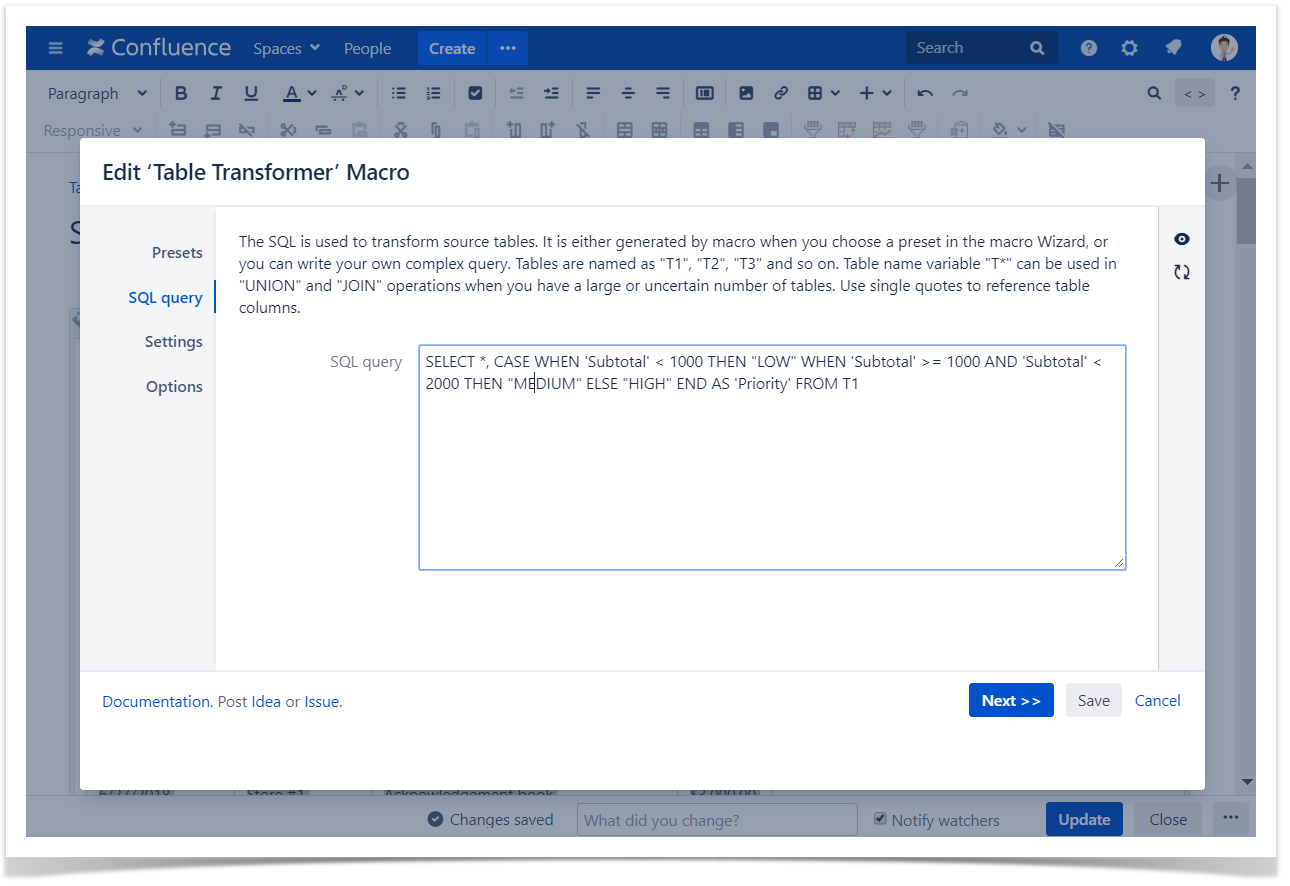Click the bullet list icon
Image resolution: width=1290 pixels, height=886 pixels.
click(x=398, y=93)
